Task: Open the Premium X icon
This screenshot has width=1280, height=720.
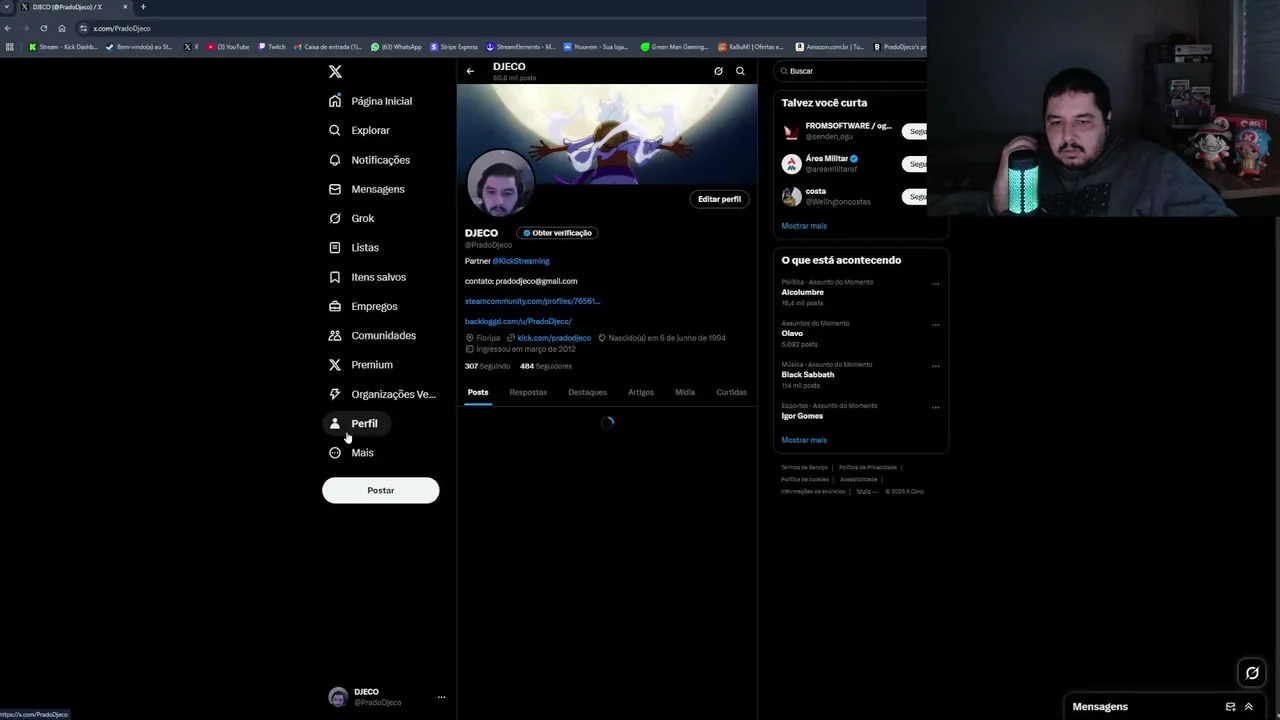Action: click(335, 365)
